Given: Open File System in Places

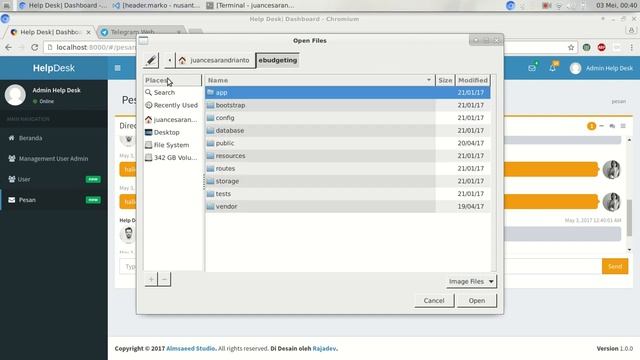Looking at the screenshot, I should (173, 145).
